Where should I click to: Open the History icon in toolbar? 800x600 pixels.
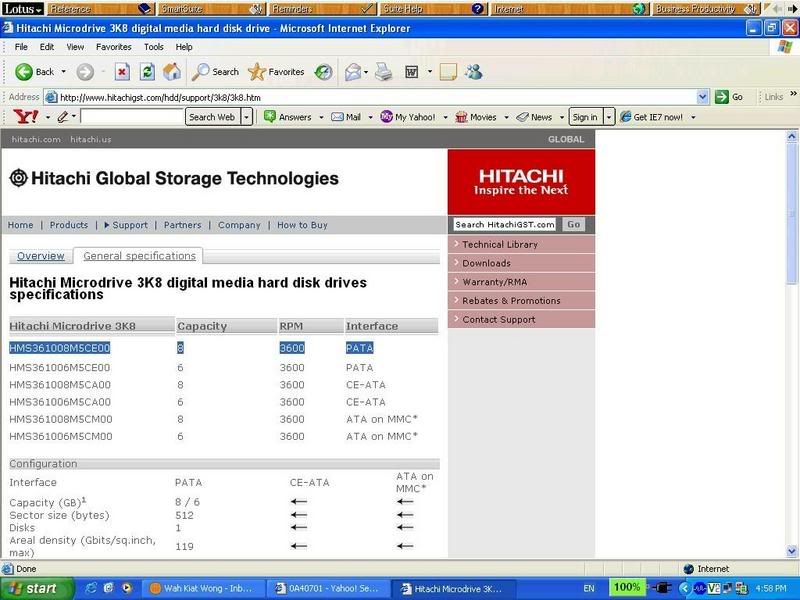(323, 72)
